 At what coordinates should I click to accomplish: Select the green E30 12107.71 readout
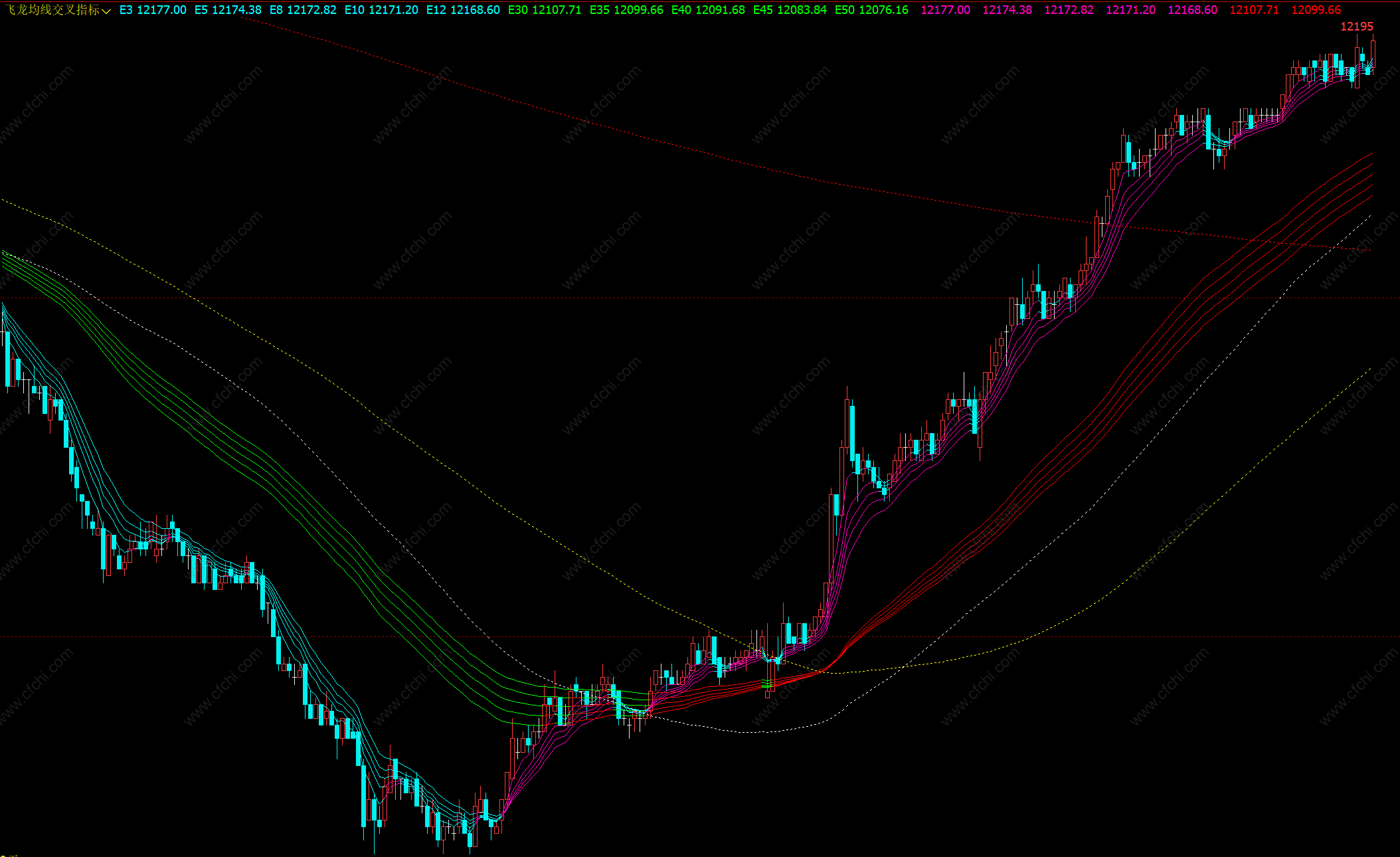(x=545, y=10)
